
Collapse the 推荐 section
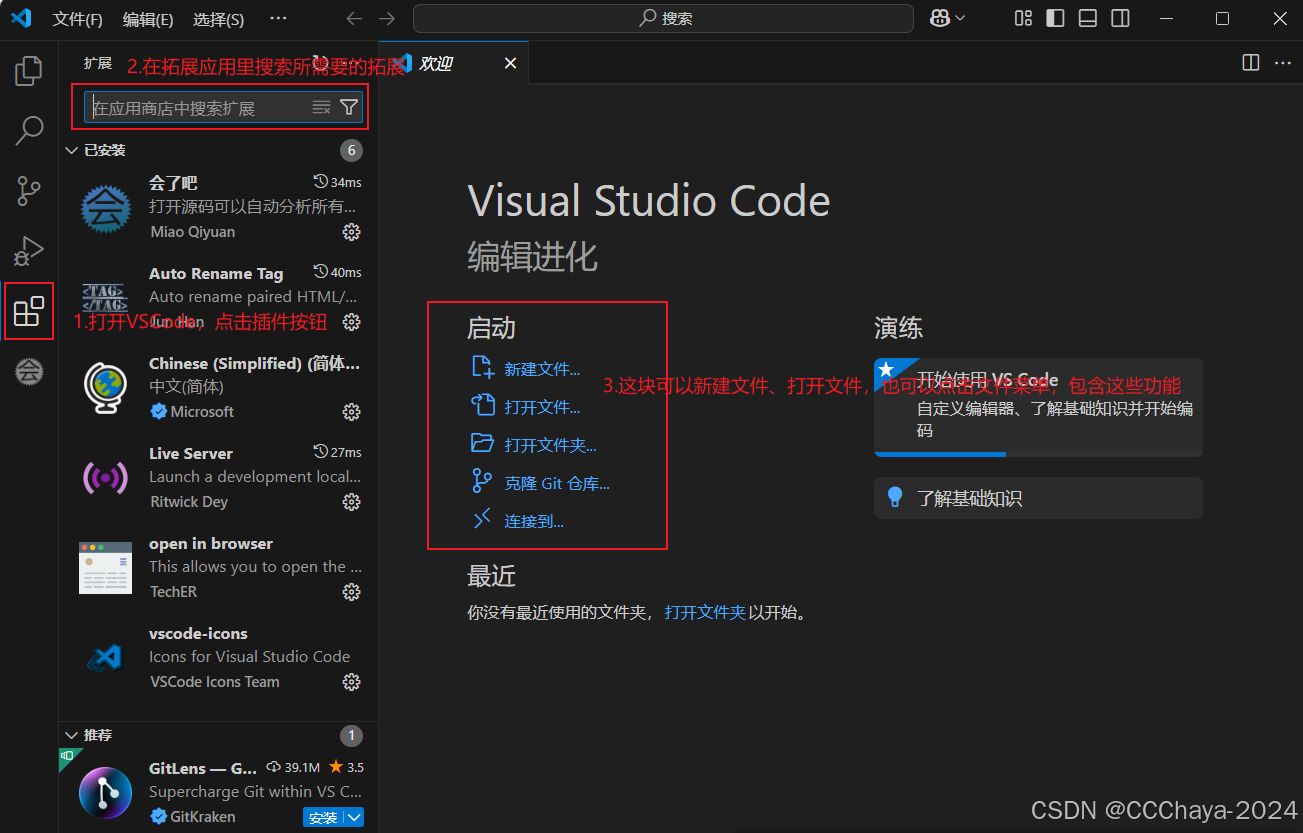[71, 735]
